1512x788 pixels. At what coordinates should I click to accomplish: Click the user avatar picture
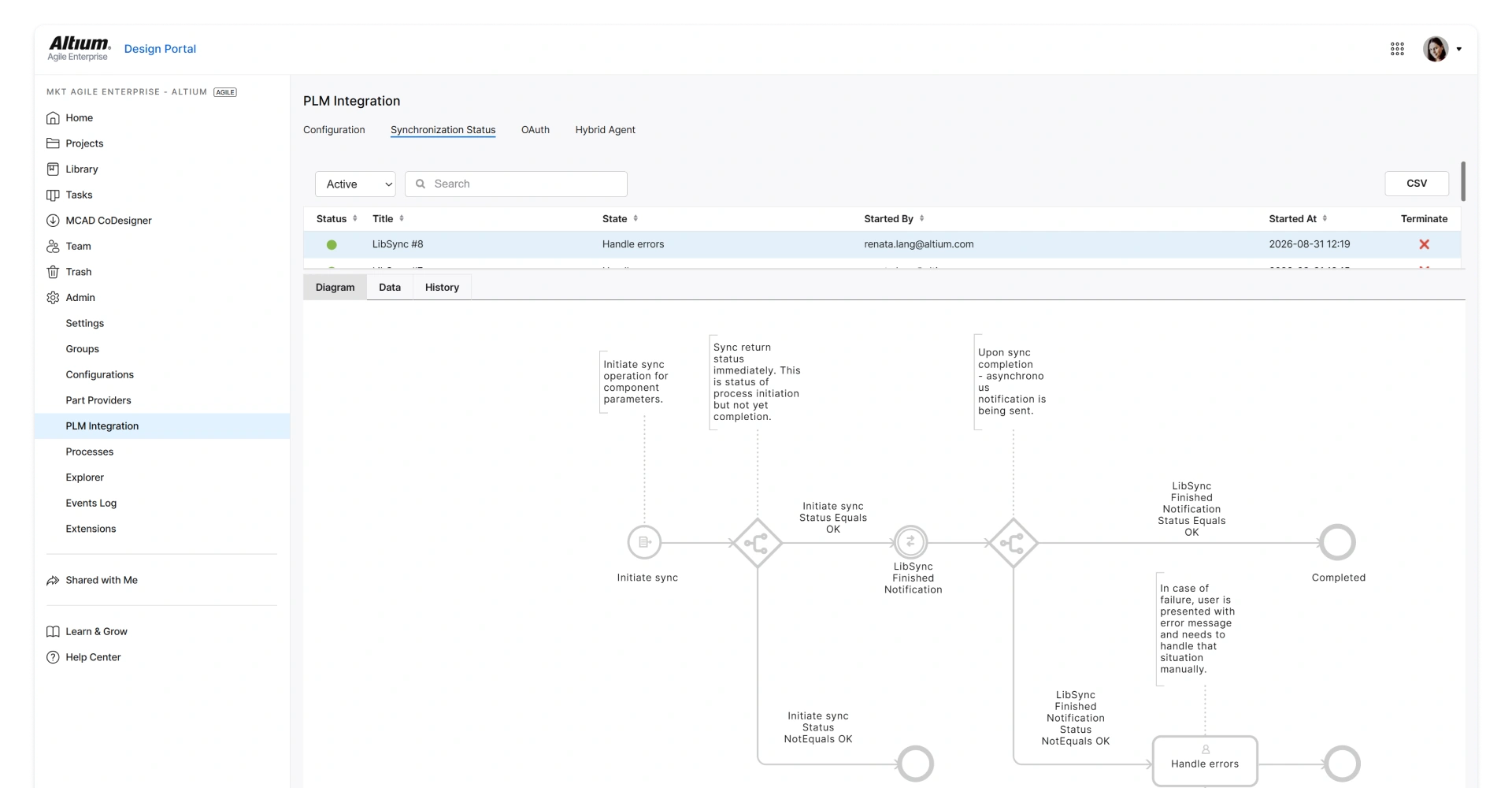1436,49
